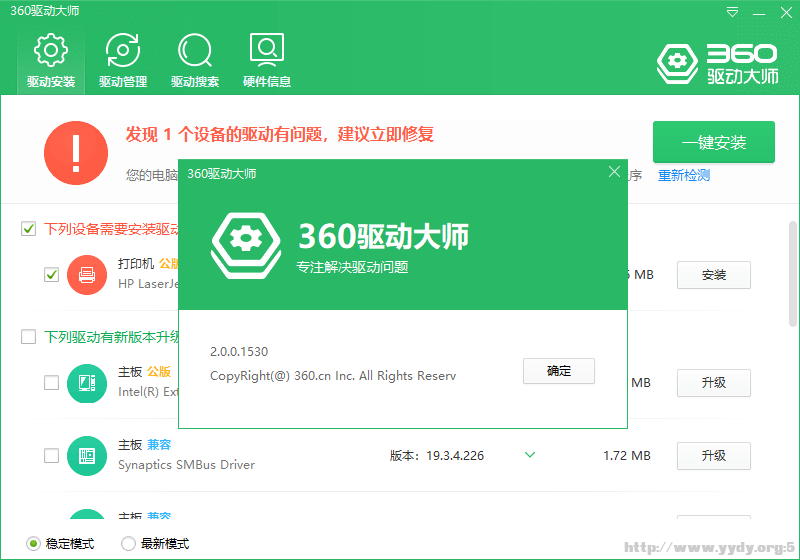This screenshot has width=800, height=560.
Task: Uncheck the 打印机 HP LaserJet checkbox
Action: pyautogui.click(x=52, y=274)
